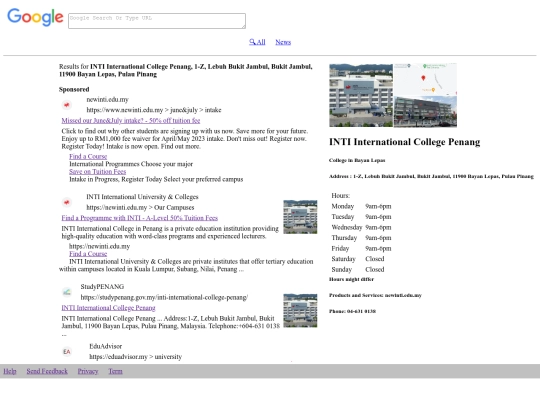Screen dimensions: 540x405
Task: Click 'Products and Services: newinti.edu.my' text
Action: tap(375, 295)
